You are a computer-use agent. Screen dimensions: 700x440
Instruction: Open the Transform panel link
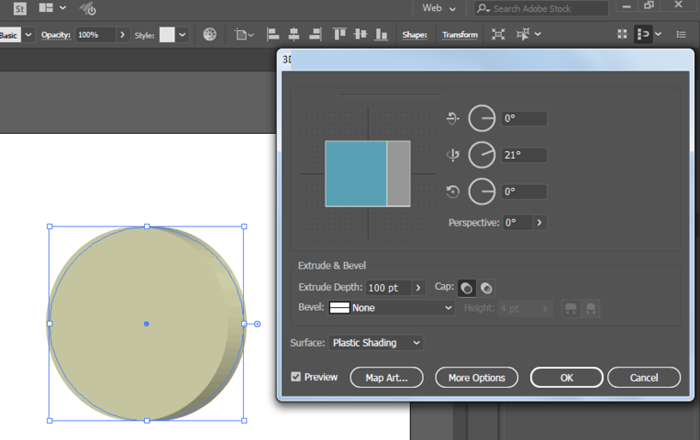coord(460,34)
